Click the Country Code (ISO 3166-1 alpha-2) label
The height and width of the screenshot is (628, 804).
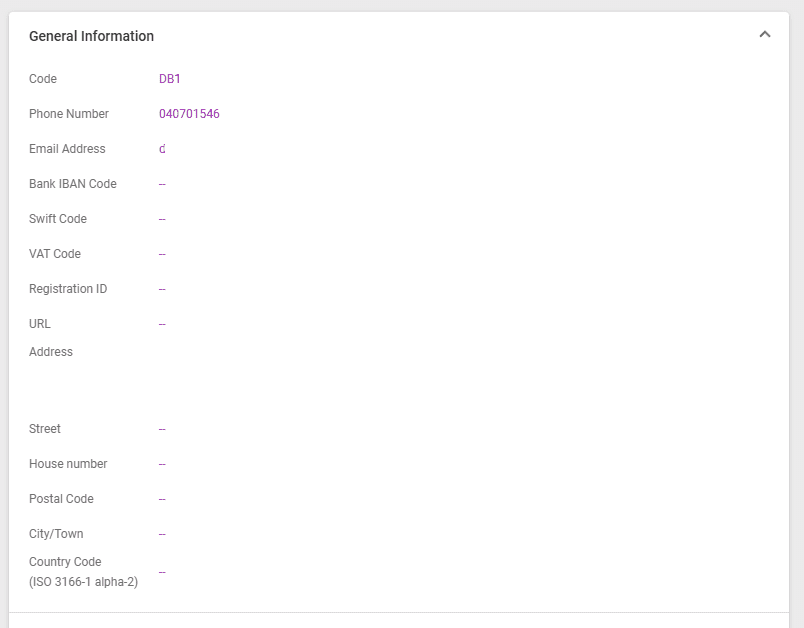tap(83, 572)
